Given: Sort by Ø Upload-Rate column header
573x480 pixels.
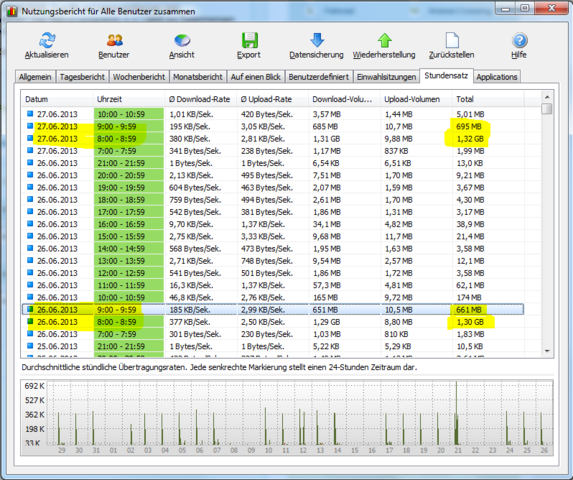Looking at the screenshot, I should coord(272,99).
